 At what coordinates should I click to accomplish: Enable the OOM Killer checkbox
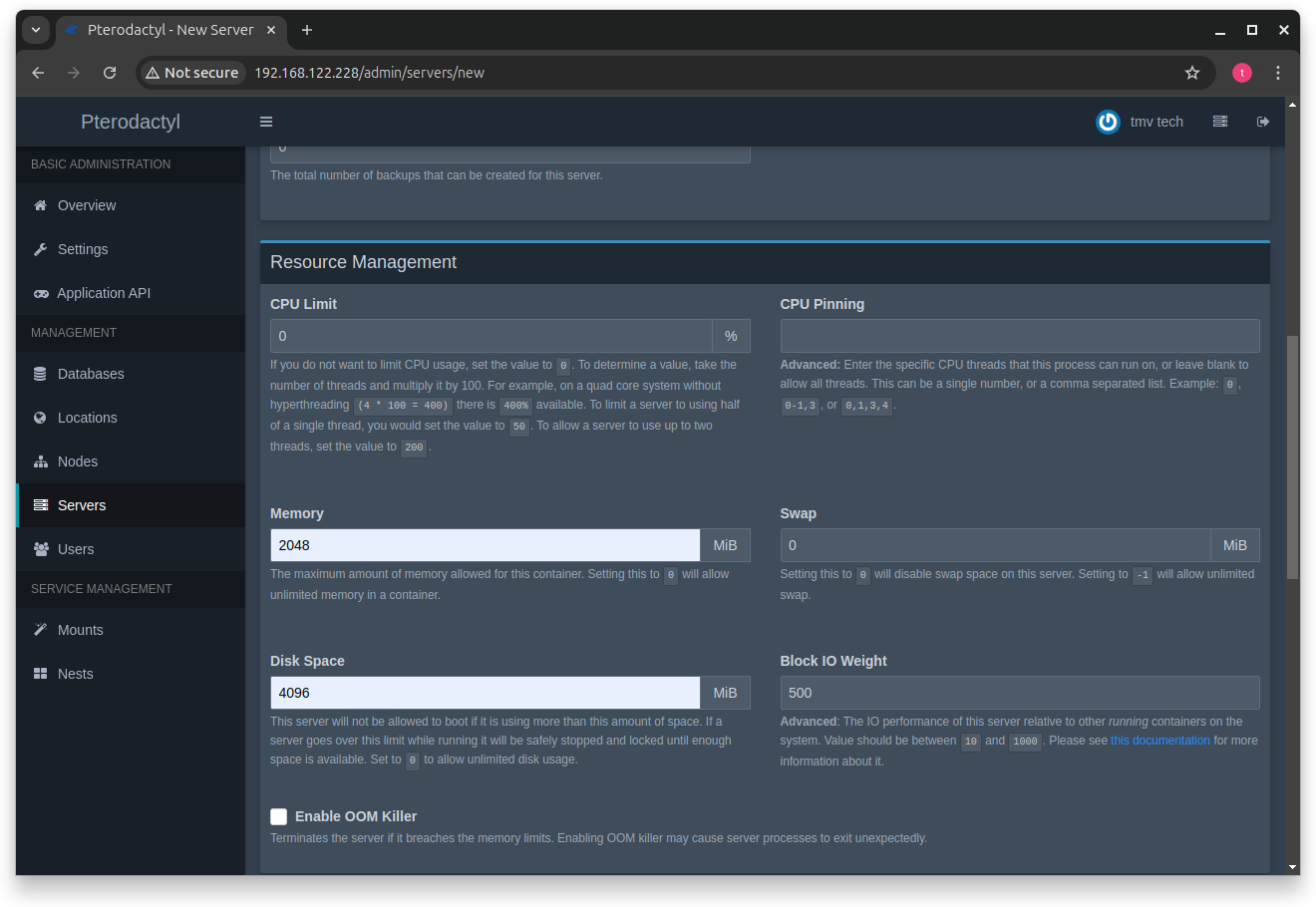point(279,816)
